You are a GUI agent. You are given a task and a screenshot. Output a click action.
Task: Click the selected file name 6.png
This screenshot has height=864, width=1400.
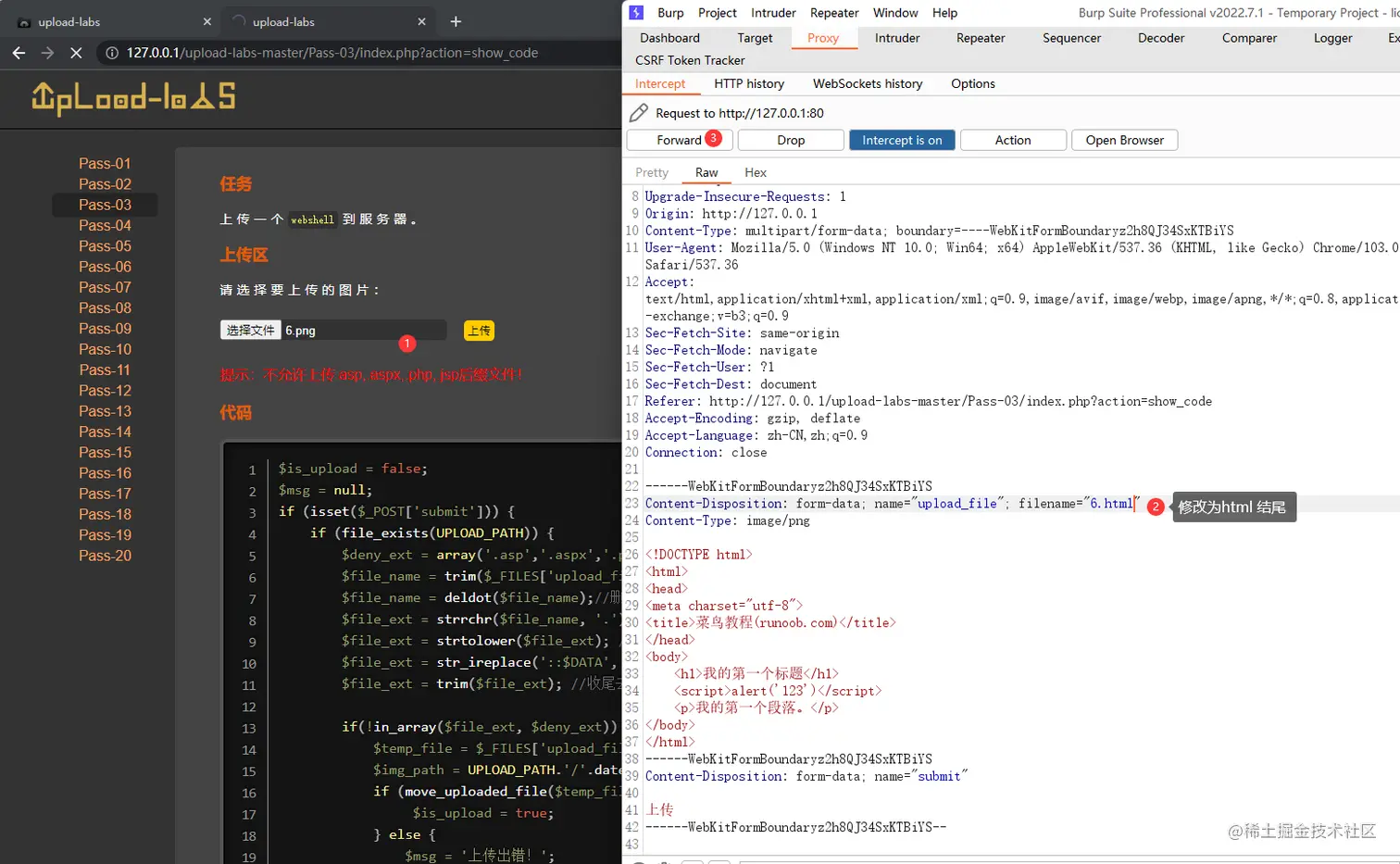[x=300, y=331]
